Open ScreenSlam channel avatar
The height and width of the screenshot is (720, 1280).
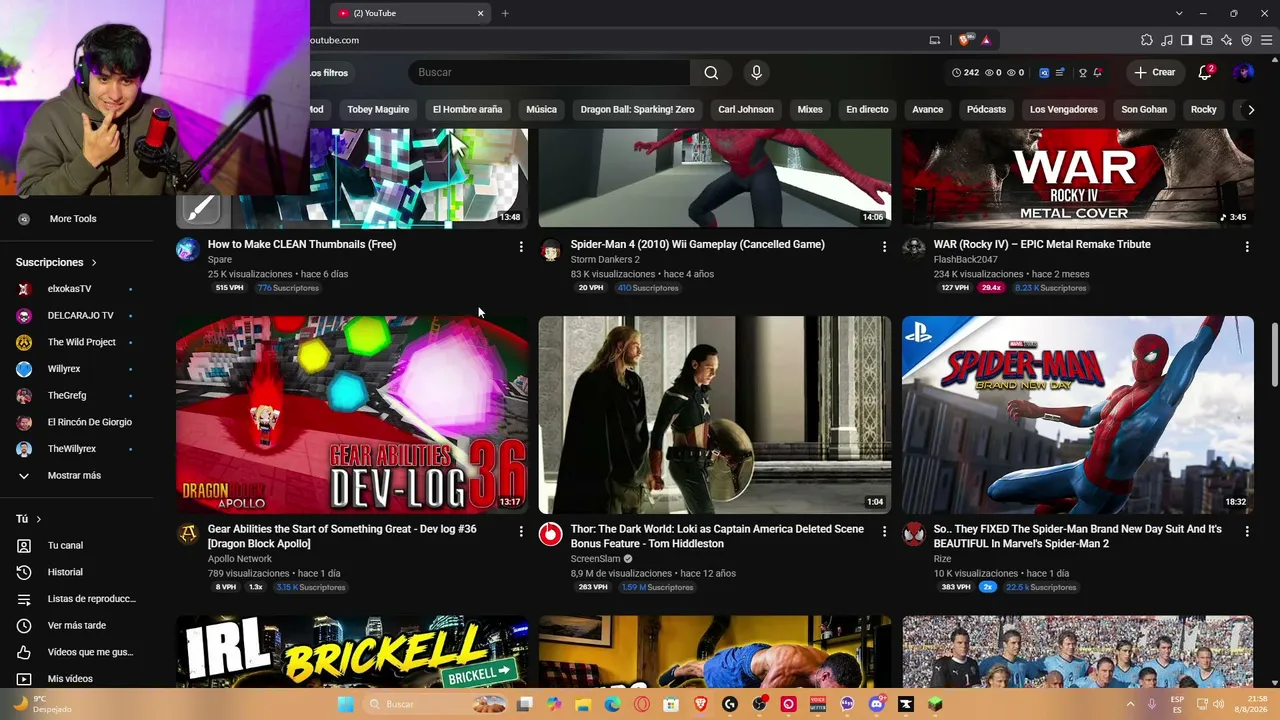pyautogui.click(x=551, y=534)
